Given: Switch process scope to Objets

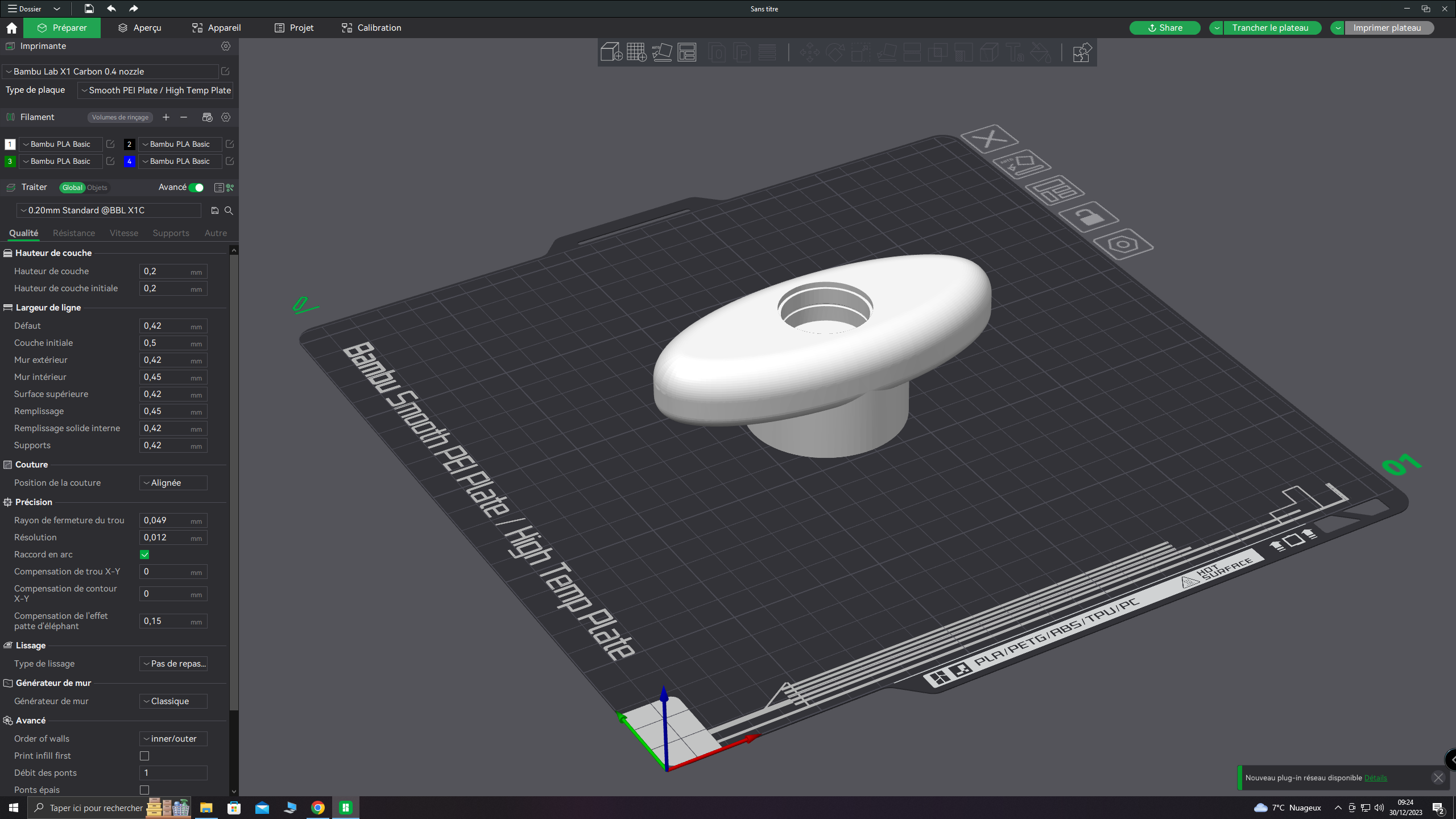Looking at the screenshot, I should tap(97, 188).
